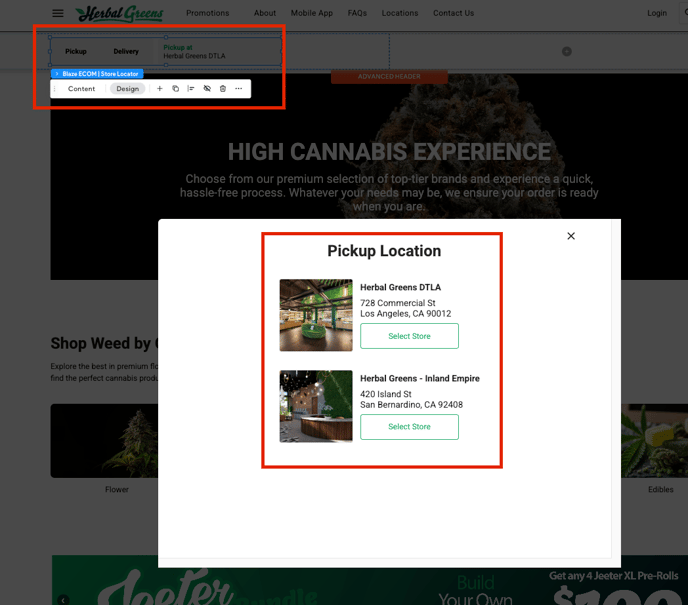This screenshot has width=688, height=605.
Task: Click the previous slide arrow on Jeeter banner
Action: [63, 600]
